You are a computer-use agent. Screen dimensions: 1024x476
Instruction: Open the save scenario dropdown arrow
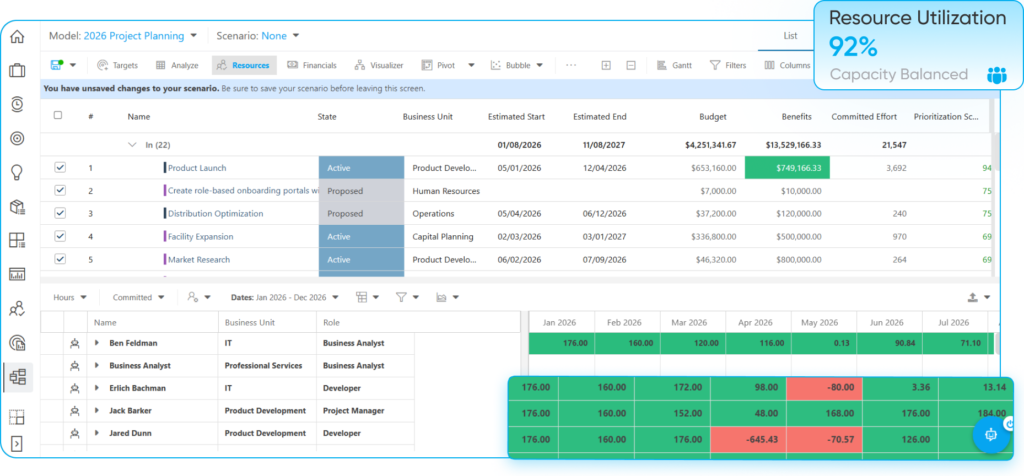coord(73,65)
